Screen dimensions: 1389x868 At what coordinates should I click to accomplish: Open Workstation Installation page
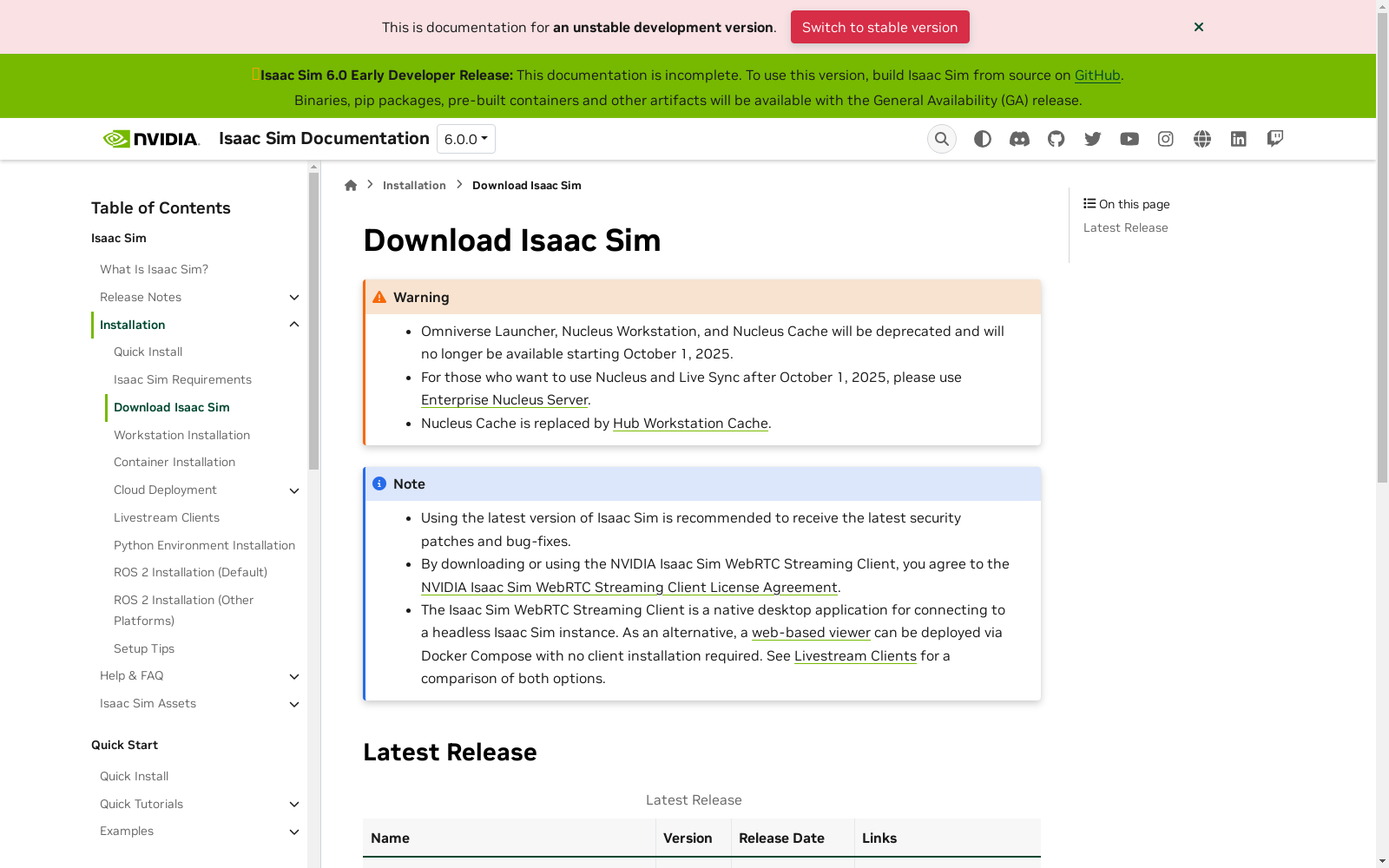pyautogui.click(x=181, y=435)
